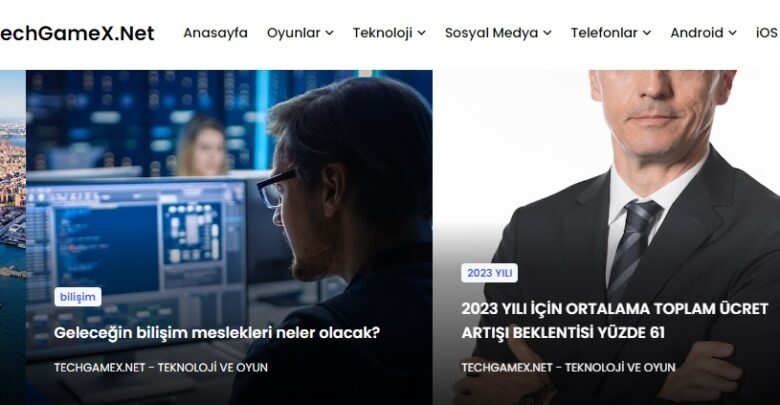Expand the Teknoloji dropdown chevron
The width and height of the screenshot is (780, 405).
click(x=421, y=33)
